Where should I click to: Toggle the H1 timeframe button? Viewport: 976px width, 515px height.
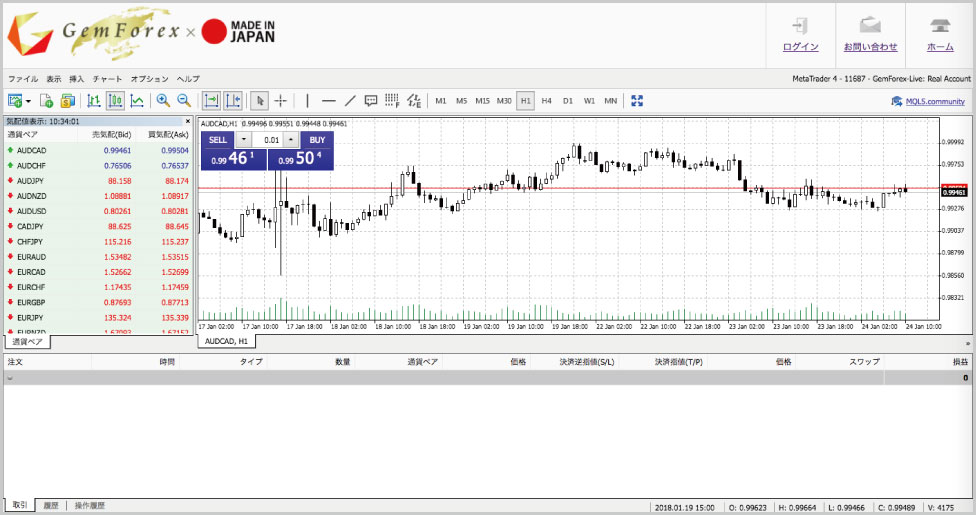[525, 100]
